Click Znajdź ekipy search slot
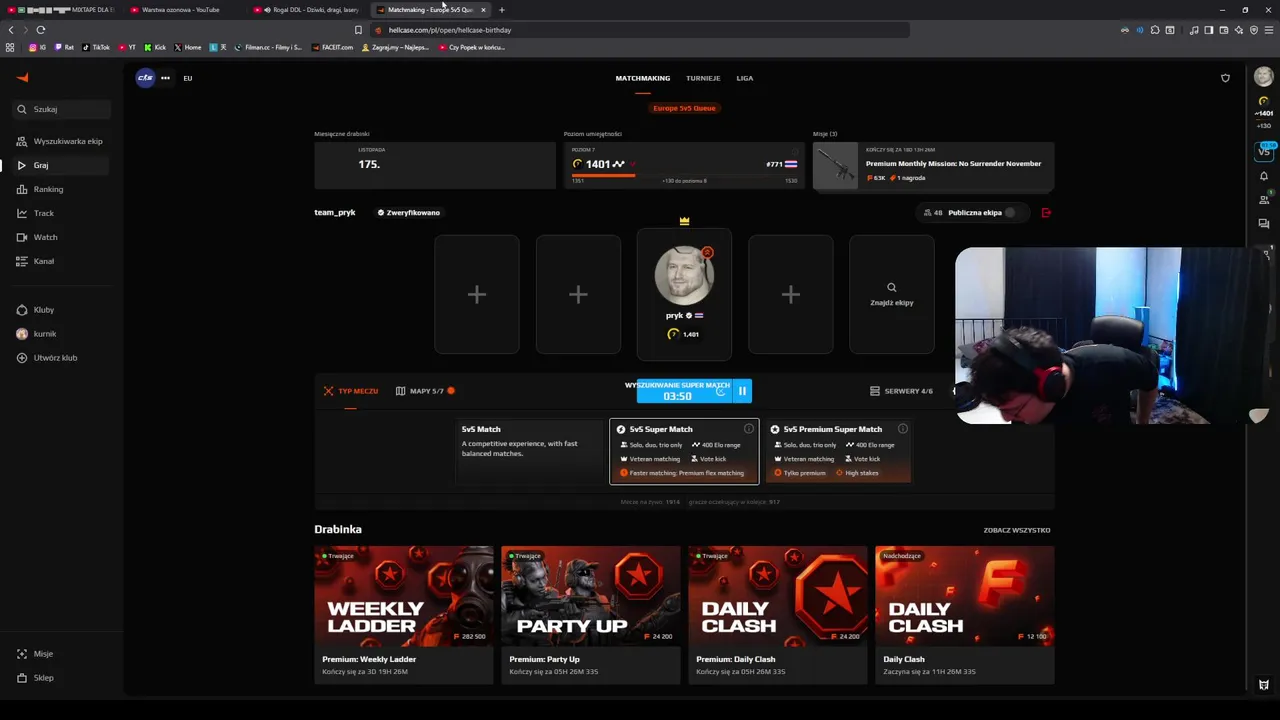 [x=892, y=294]
